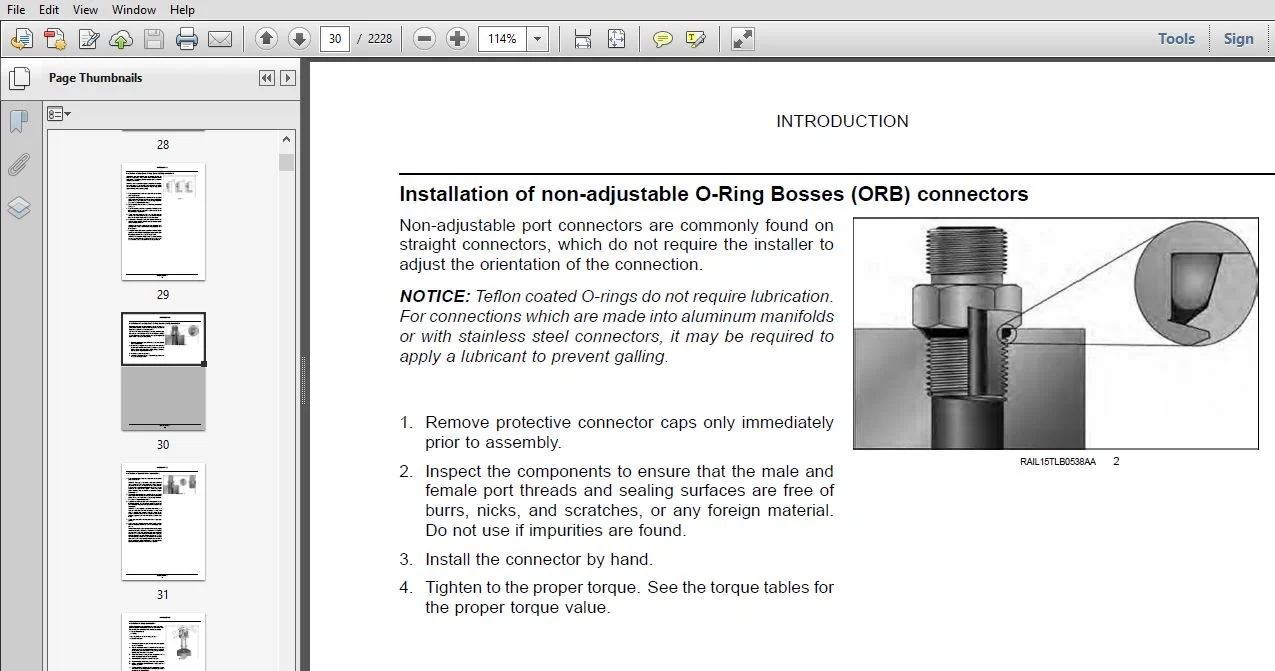Click the Save file floppy icon
1275x671 pixels.
[154, 39]
